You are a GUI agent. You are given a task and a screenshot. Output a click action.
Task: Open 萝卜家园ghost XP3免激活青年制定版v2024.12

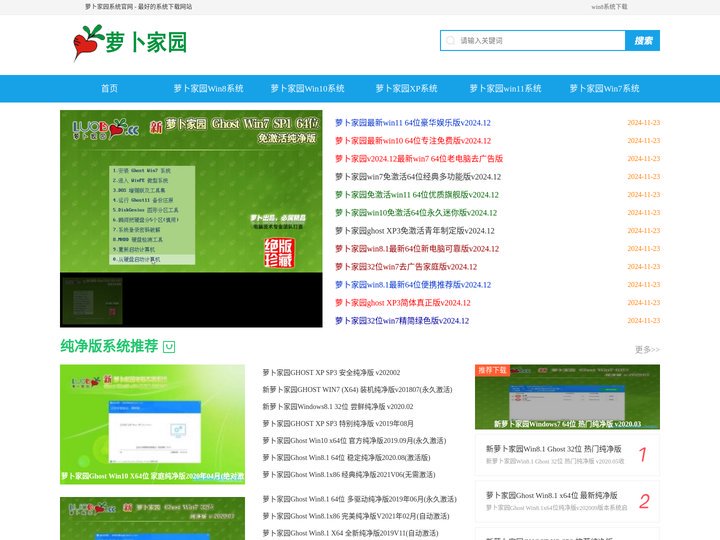coord(415,231)
